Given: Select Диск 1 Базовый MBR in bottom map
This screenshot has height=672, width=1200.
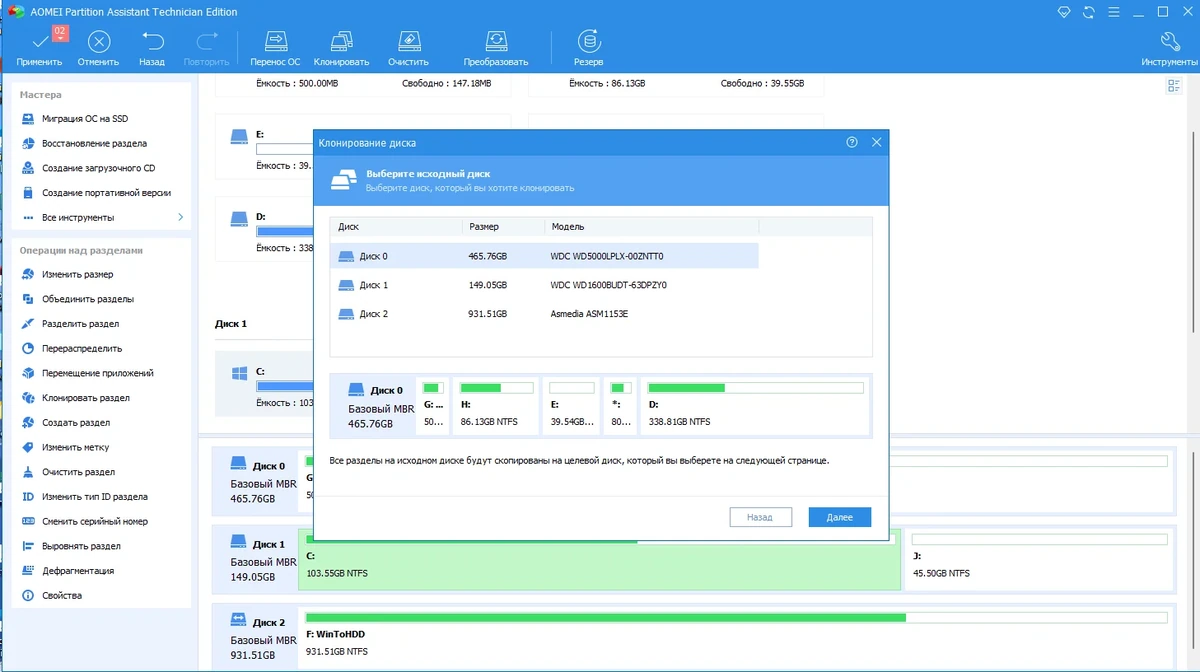Looking at the screenshot, I should point(257,561).
